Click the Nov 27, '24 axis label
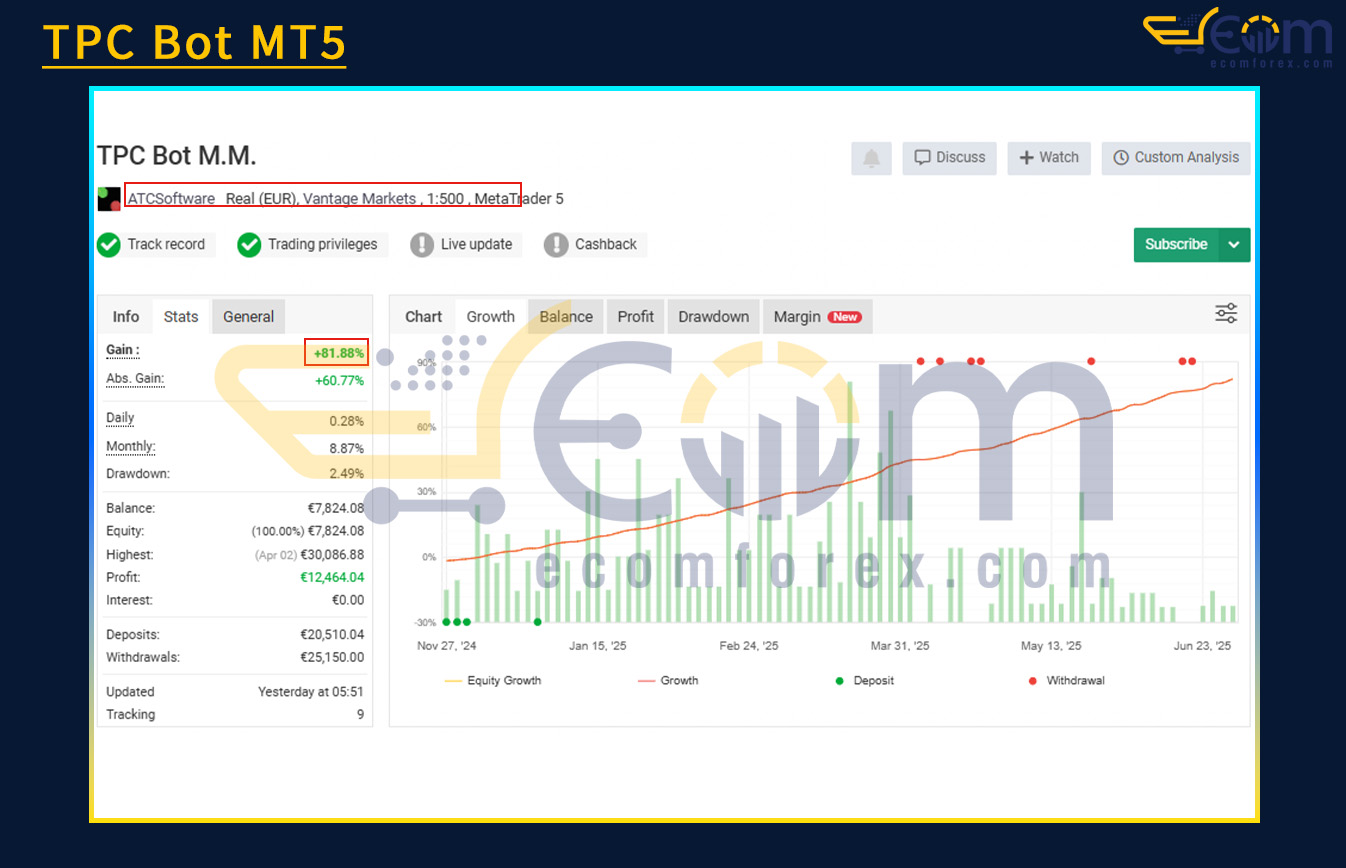 447,646
